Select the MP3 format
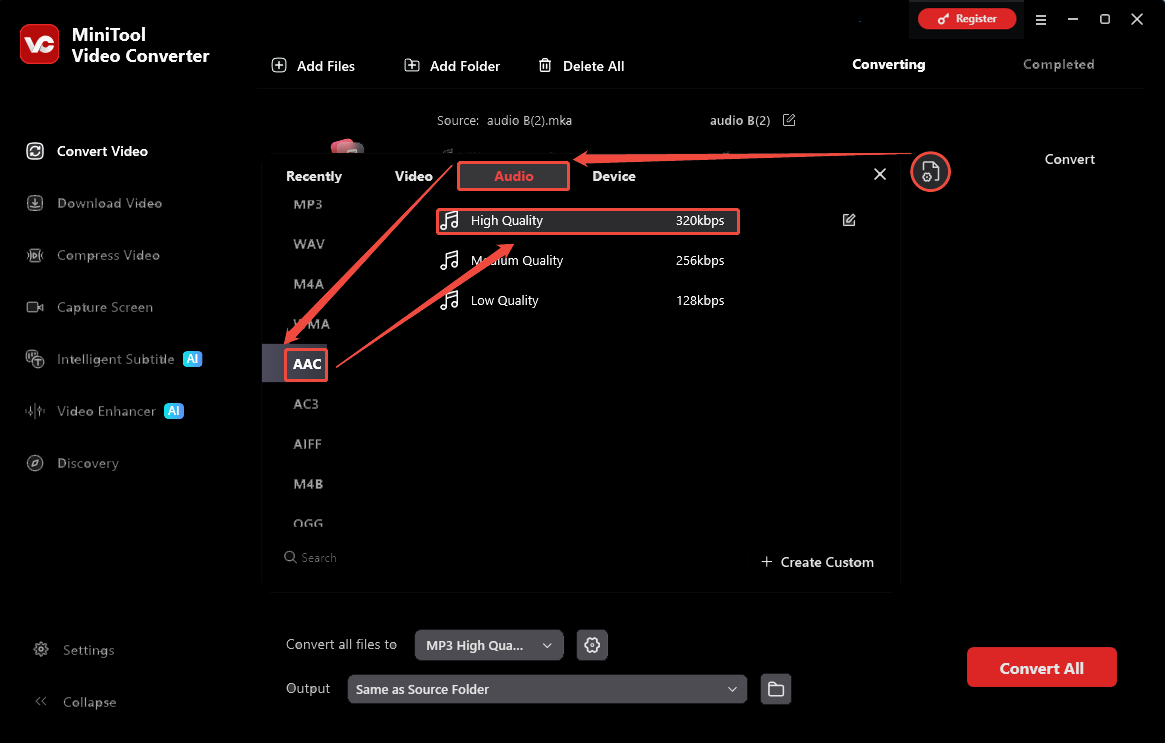Screen dimensions: 1165x743 coord(308,204)
